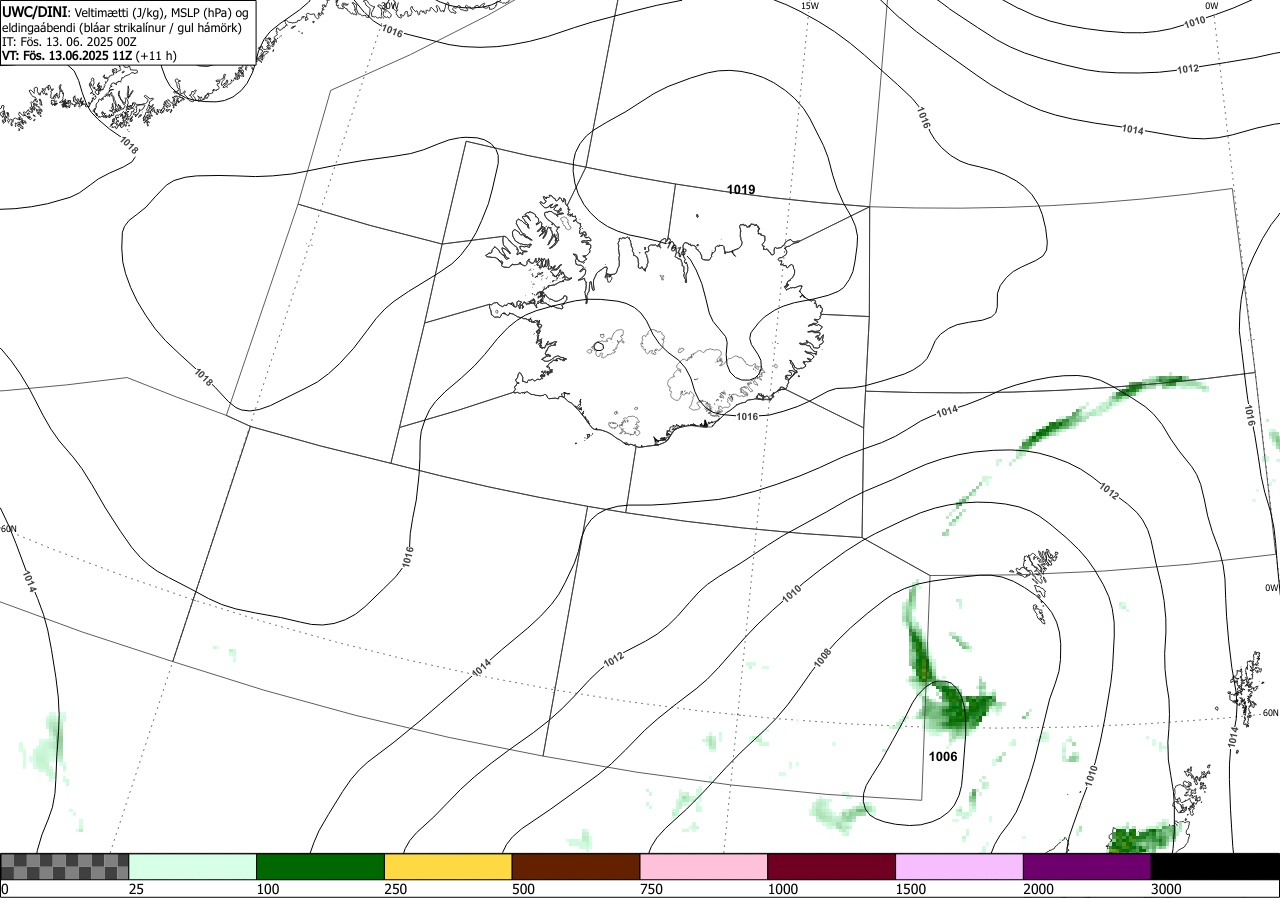This screenshot has height=898, width=1280.
Task: Click the light green 25–100 legend swatch
Action: point(193,866)
